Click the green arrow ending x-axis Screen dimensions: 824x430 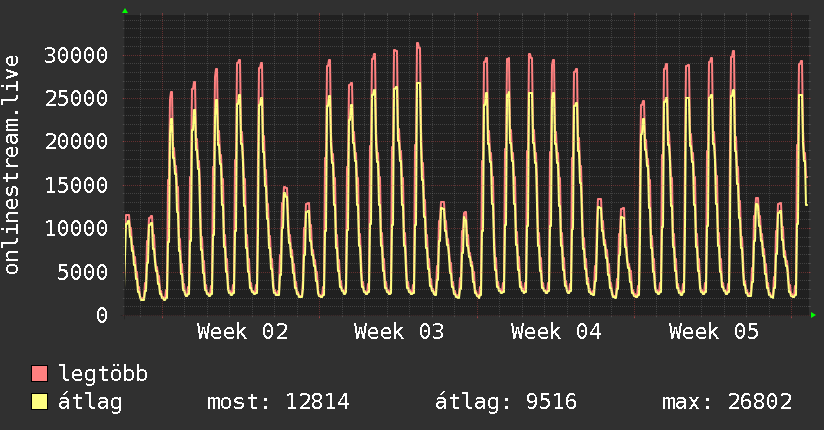[813, 315]
